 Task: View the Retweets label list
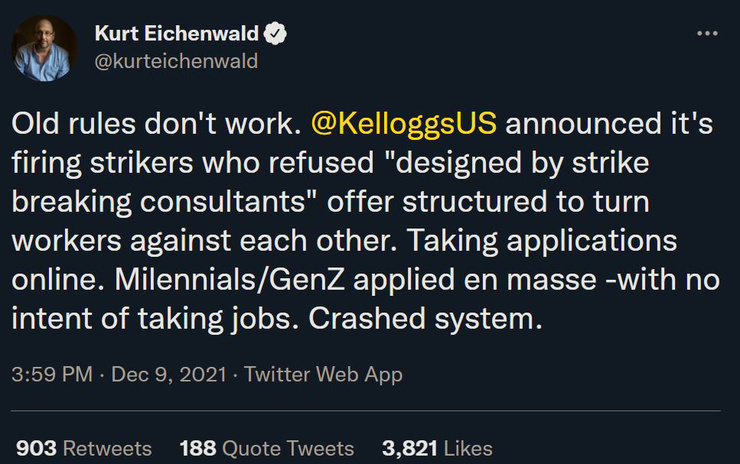pyautogui.click(x=107, y=448)
